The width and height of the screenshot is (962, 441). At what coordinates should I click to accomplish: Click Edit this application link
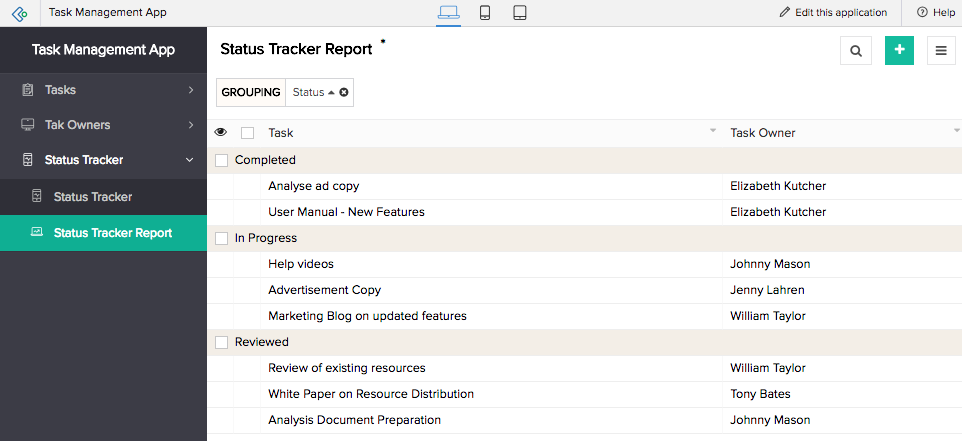(833, 13)
